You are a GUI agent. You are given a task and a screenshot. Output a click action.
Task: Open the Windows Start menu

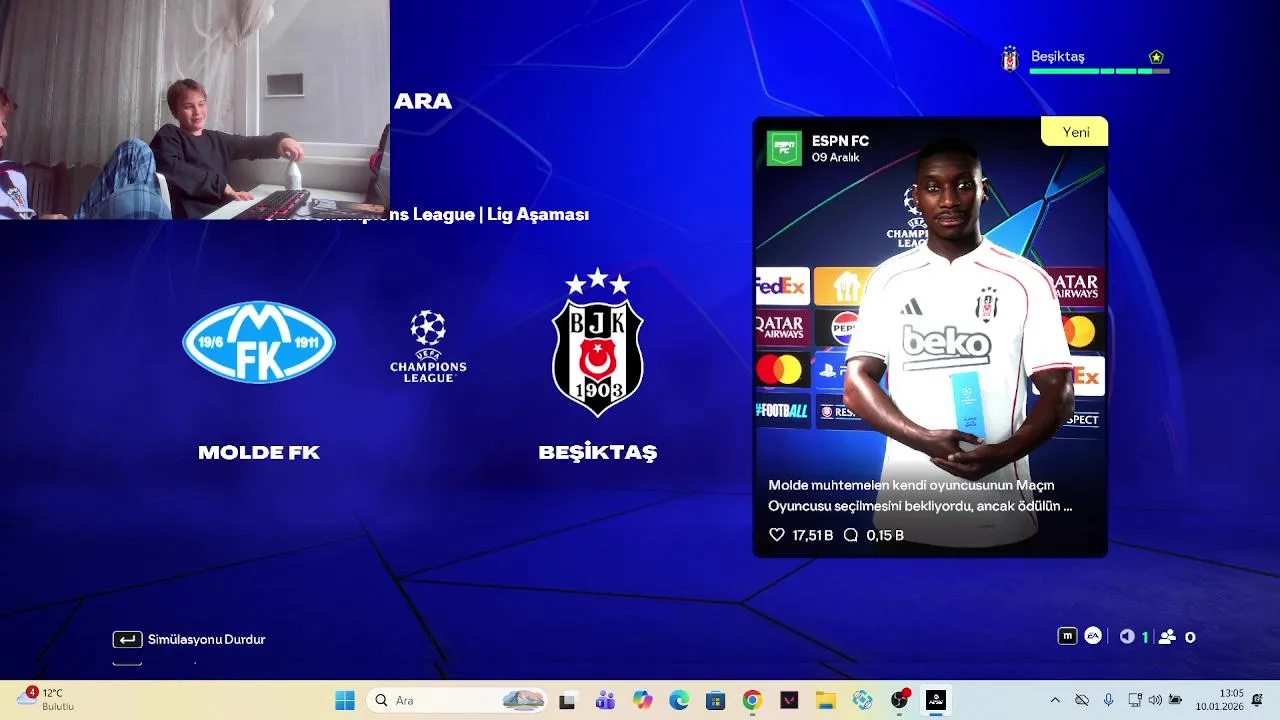click(345, 700)
